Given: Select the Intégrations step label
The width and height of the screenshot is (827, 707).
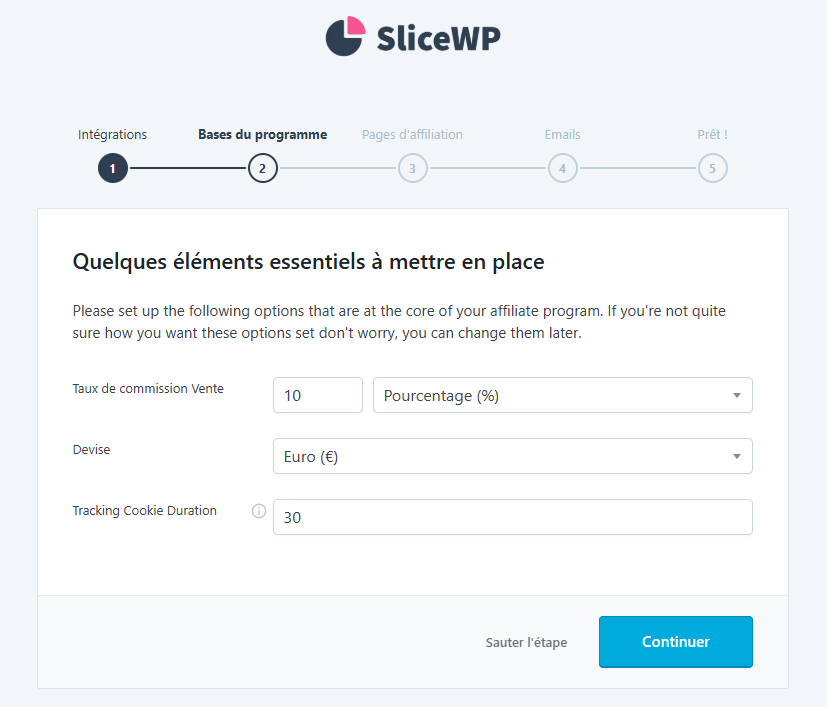Looking at the screenshot, I should [112, 134].
